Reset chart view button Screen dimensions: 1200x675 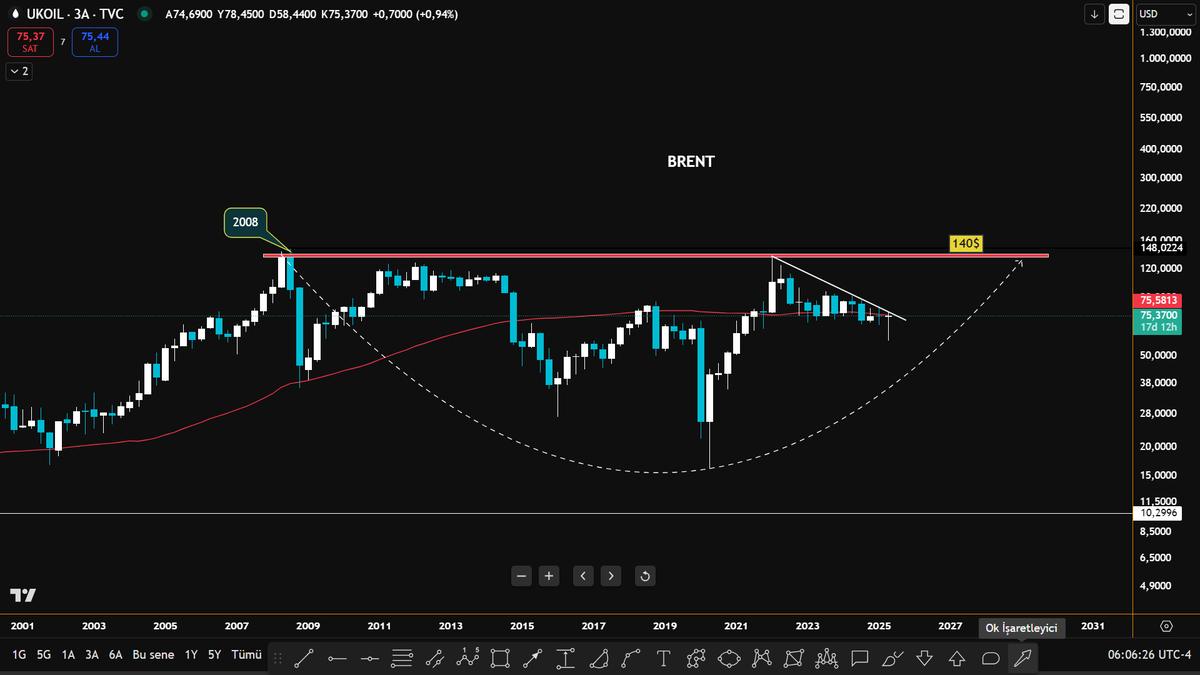click(645, 575)
